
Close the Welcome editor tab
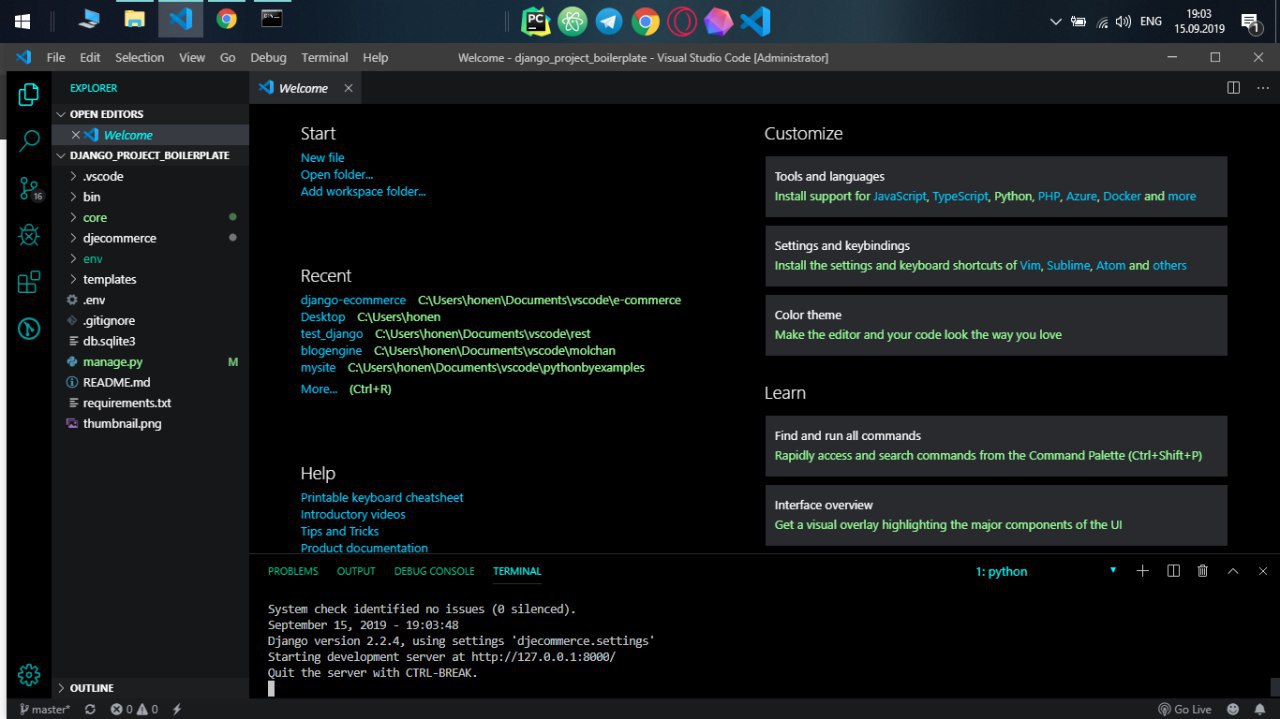pyautogui.click(x=348, y=88)
